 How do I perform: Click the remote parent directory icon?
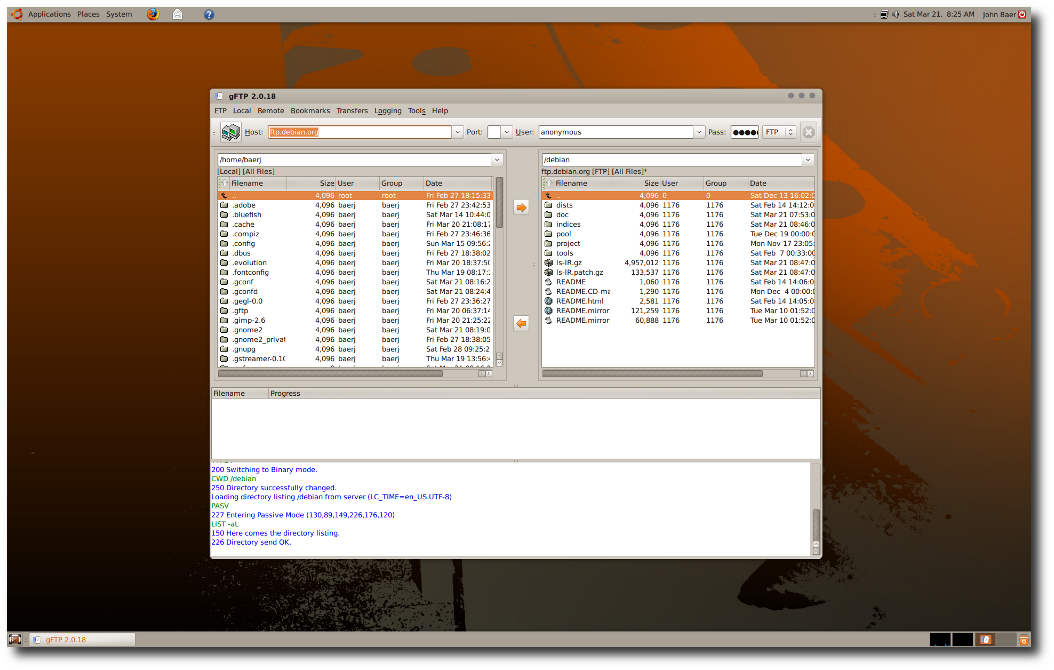click(x=549, y=196)
